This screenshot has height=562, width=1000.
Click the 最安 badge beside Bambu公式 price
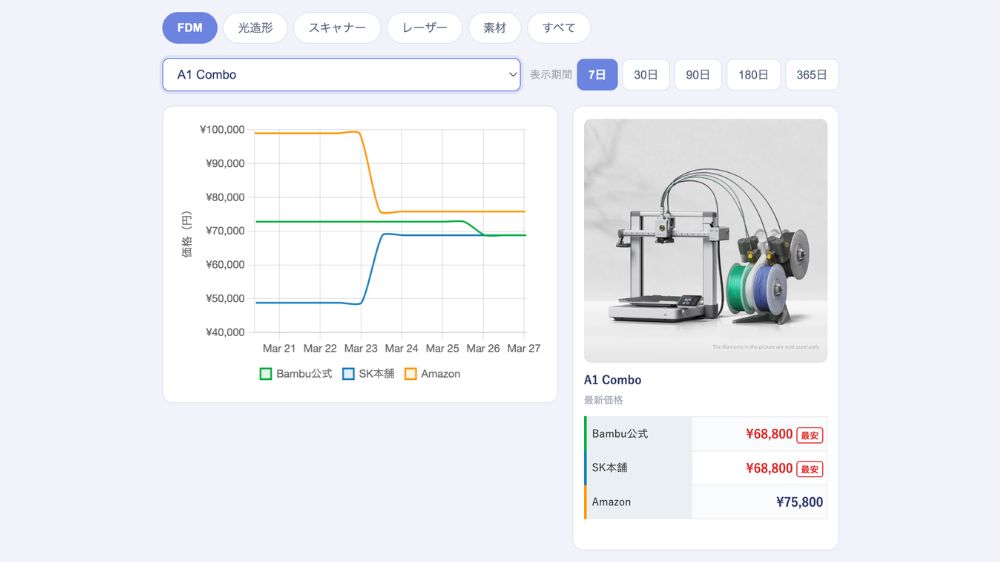[810, 435]
